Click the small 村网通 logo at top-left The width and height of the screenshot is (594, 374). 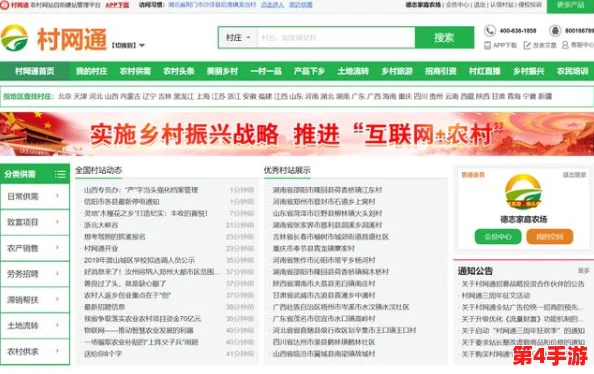(5, 5)
